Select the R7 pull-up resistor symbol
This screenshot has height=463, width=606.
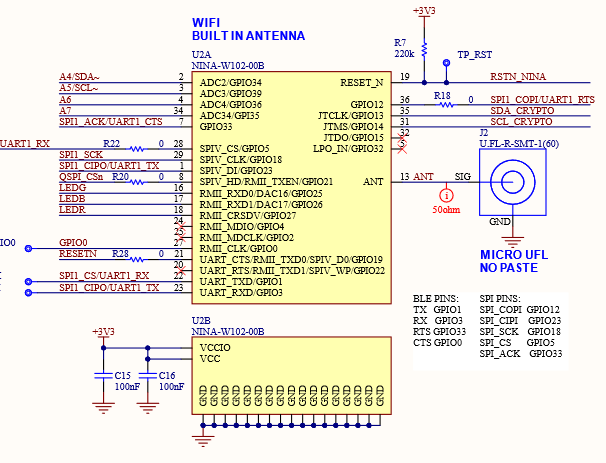(x=424, y=50)
